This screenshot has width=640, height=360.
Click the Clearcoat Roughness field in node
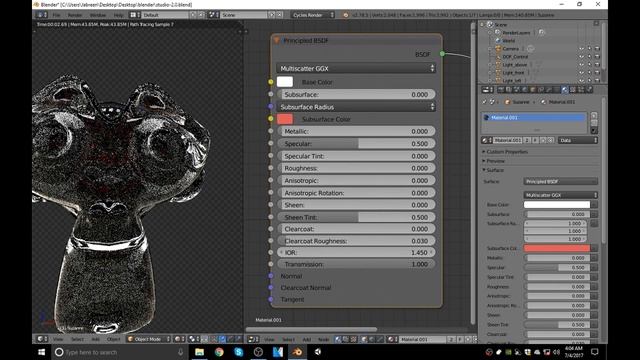click(356, 241)
